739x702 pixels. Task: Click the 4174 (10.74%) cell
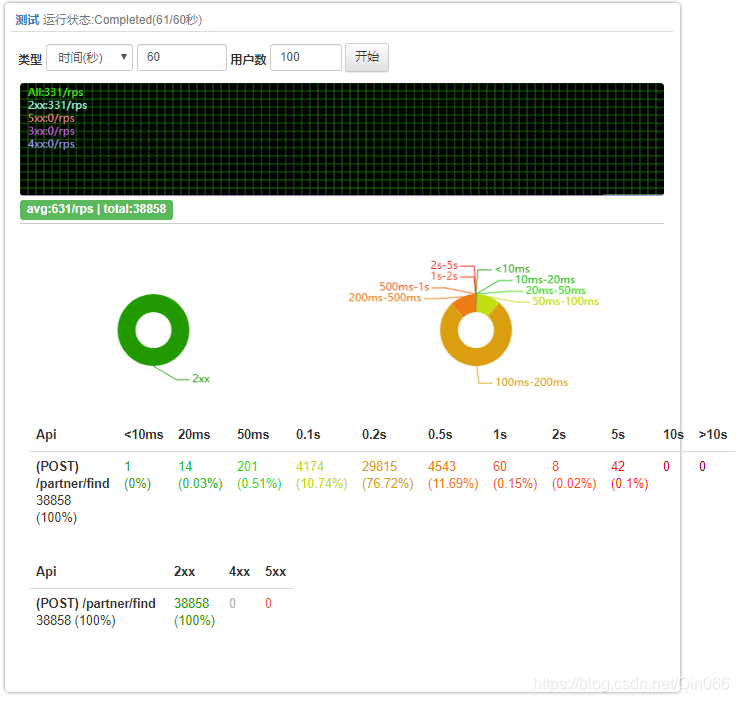click(x=321, y=475)
